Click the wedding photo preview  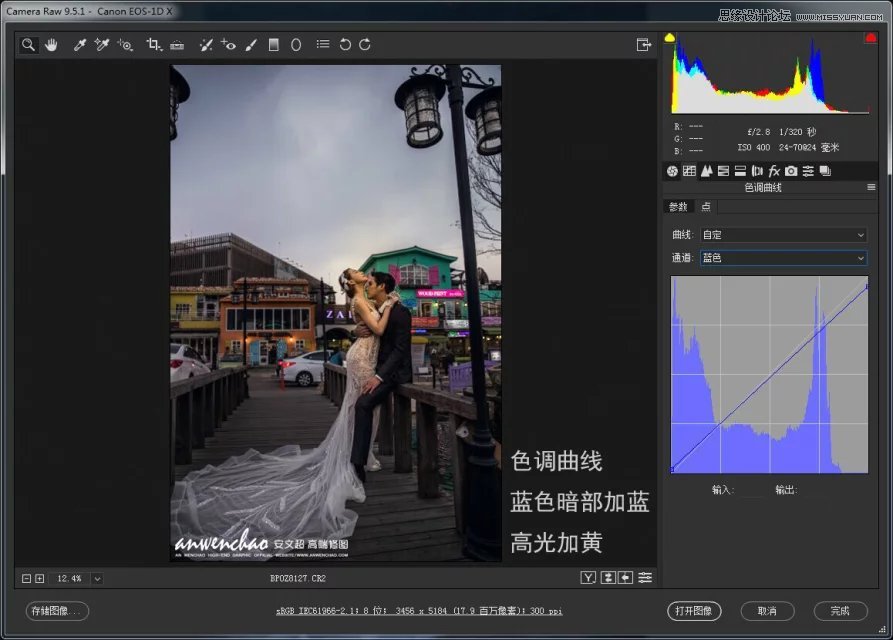pyautogui.click(x=335, y=313)
